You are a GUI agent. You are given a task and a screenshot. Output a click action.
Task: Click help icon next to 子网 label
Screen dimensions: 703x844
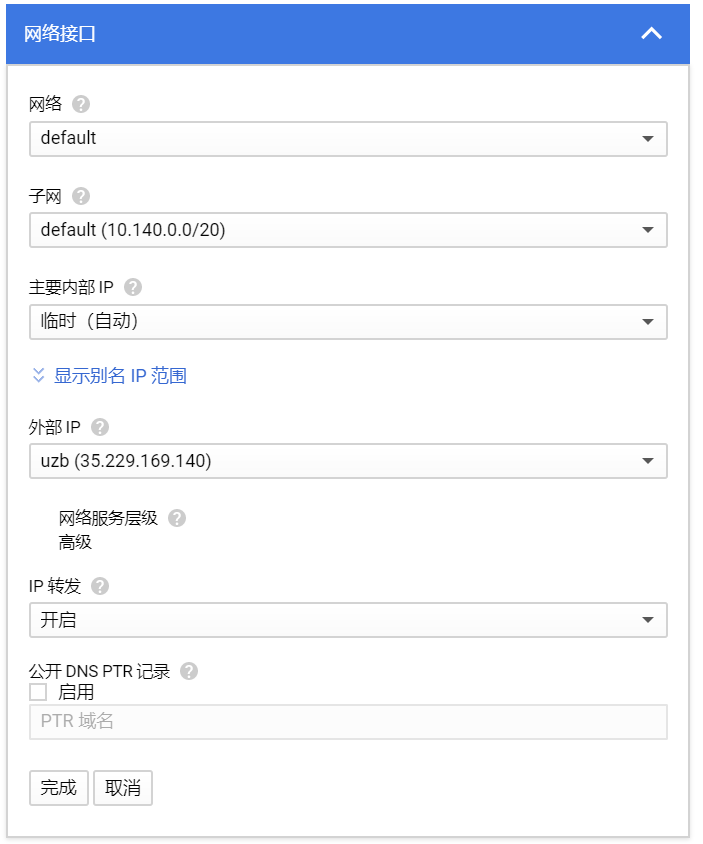coord(81,196)
